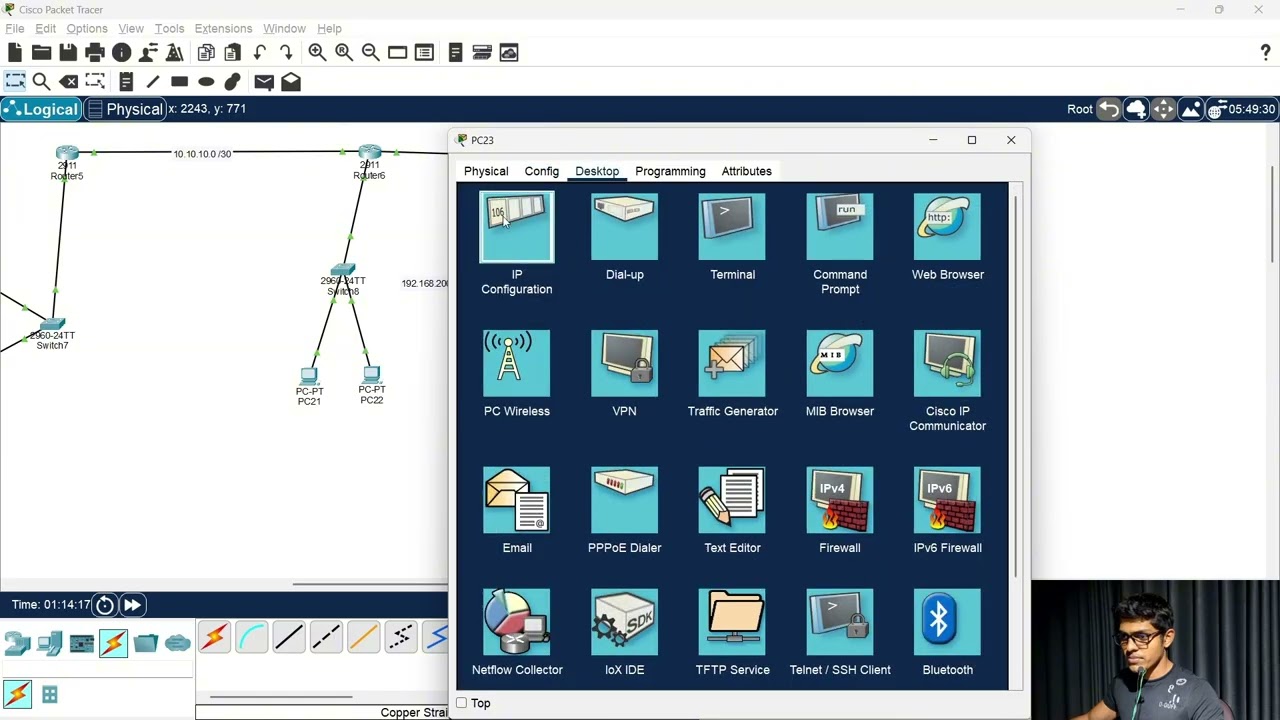Open the MIB Browser app

(840, 363)
